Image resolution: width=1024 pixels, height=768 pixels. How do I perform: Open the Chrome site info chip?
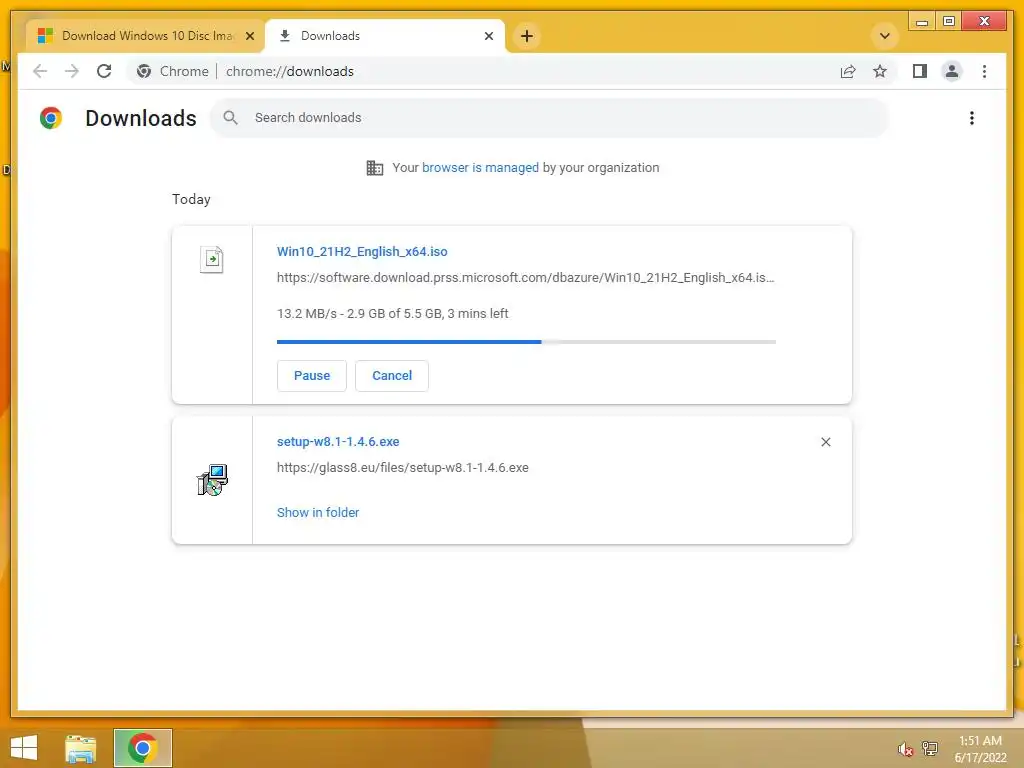pyautogui.click(x=172, y=71)
